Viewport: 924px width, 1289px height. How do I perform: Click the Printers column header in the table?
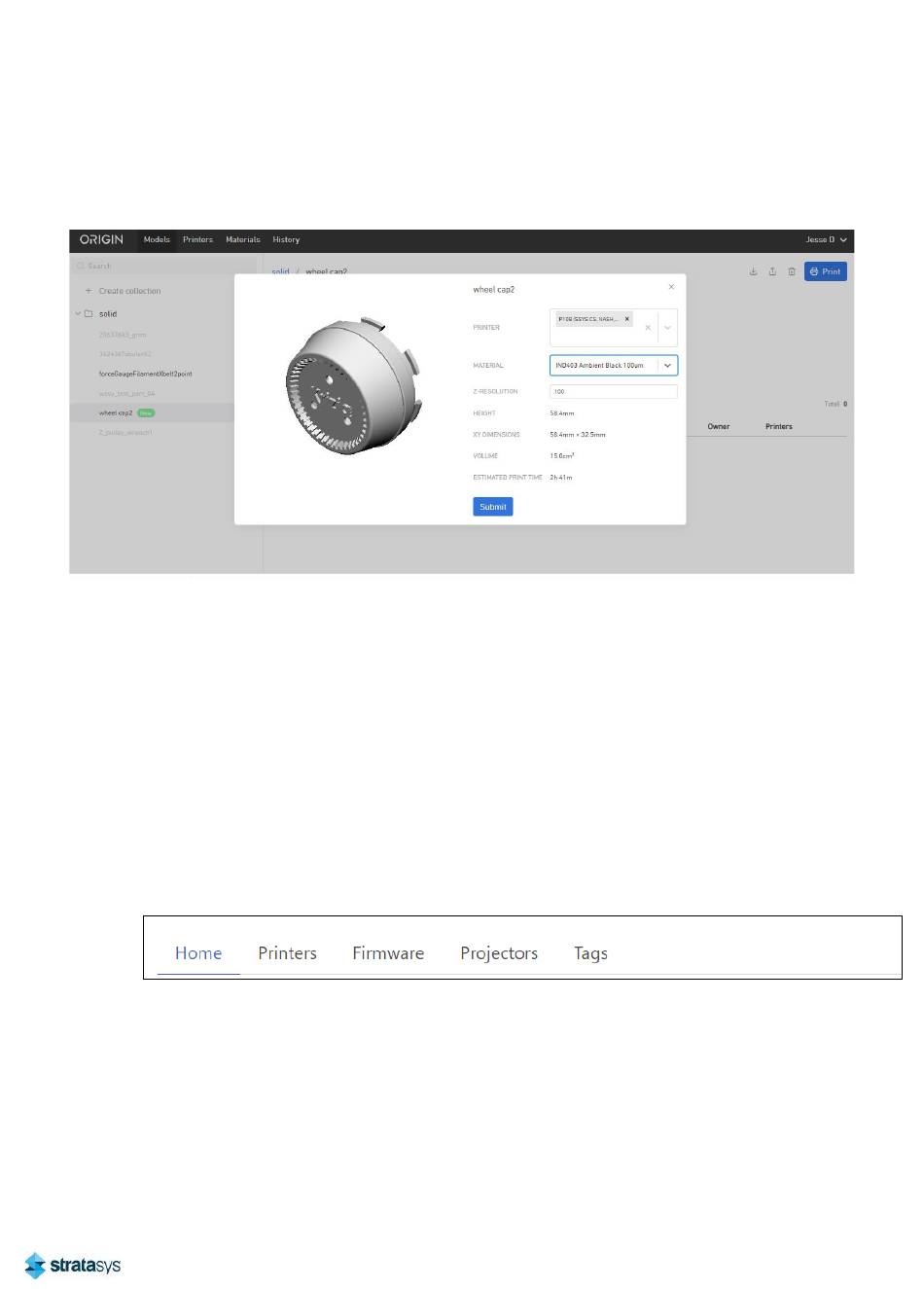[779, 426]
